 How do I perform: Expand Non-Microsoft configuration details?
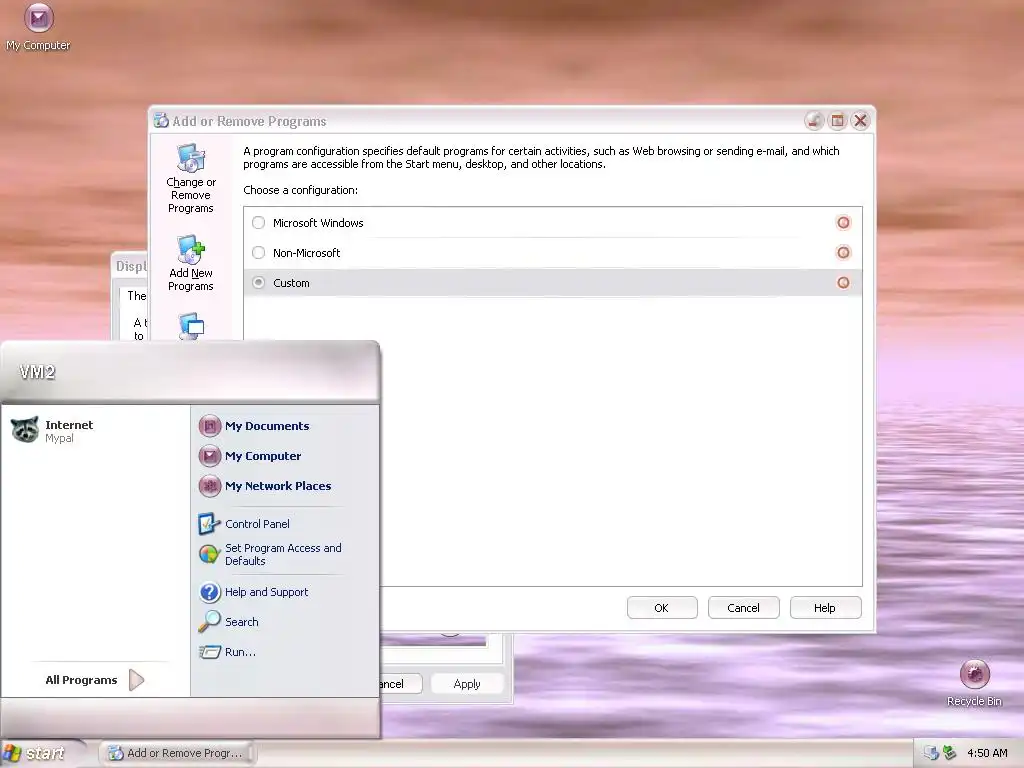[844, 253]
